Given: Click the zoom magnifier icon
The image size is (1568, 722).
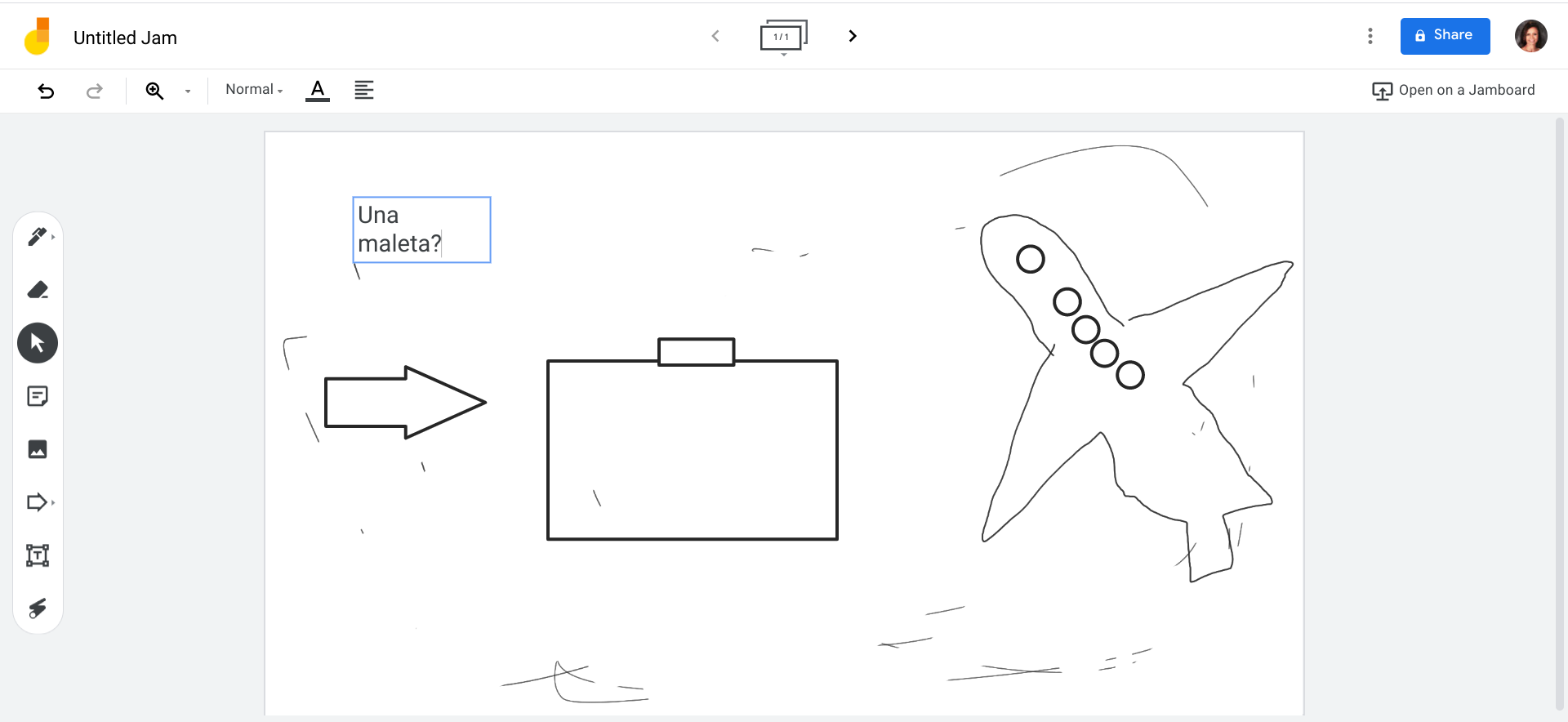Looking at the screenshot, I should point(154,91).
